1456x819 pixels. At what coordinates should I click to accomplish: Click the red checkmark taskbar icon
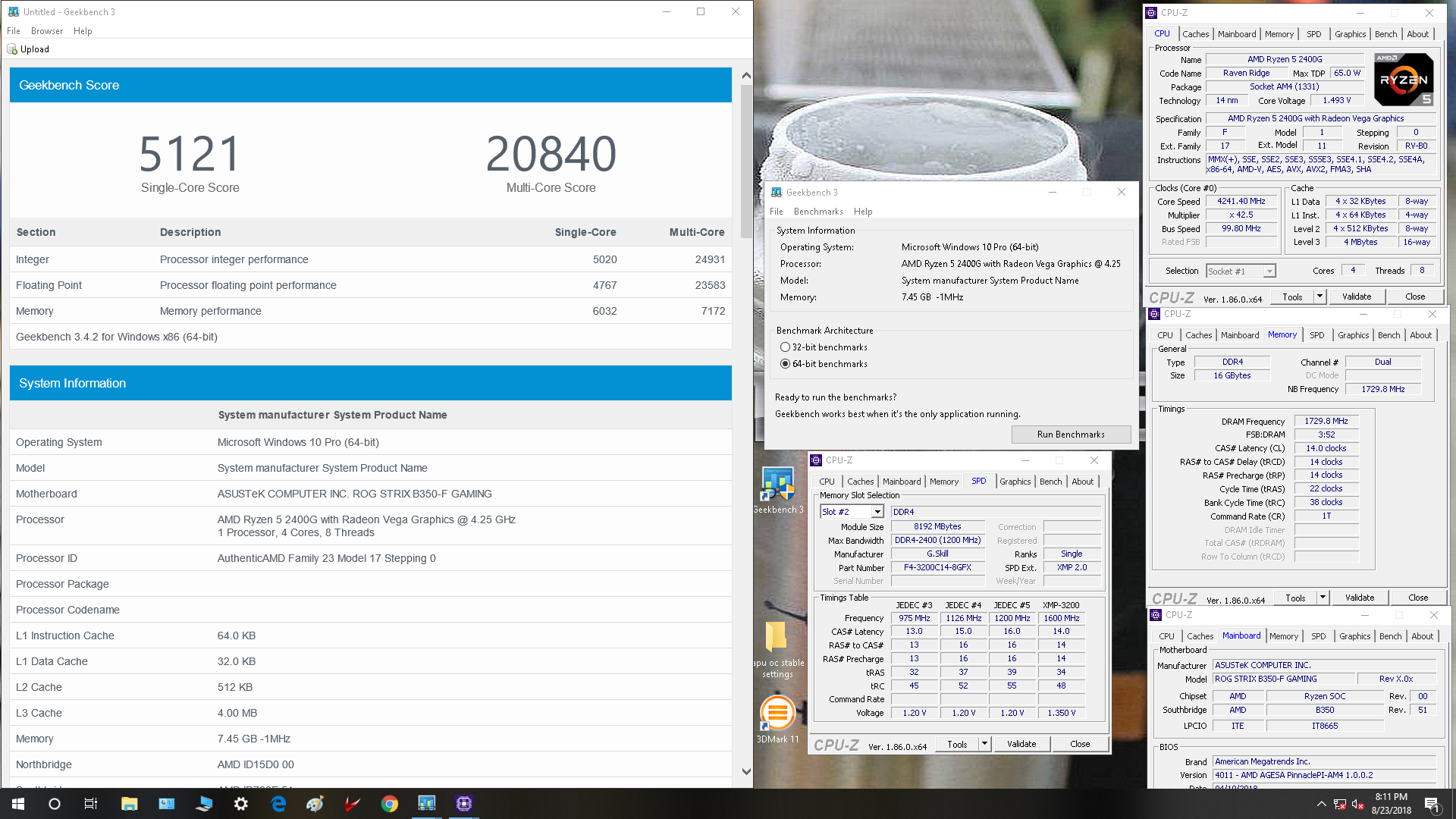[353, 804]
